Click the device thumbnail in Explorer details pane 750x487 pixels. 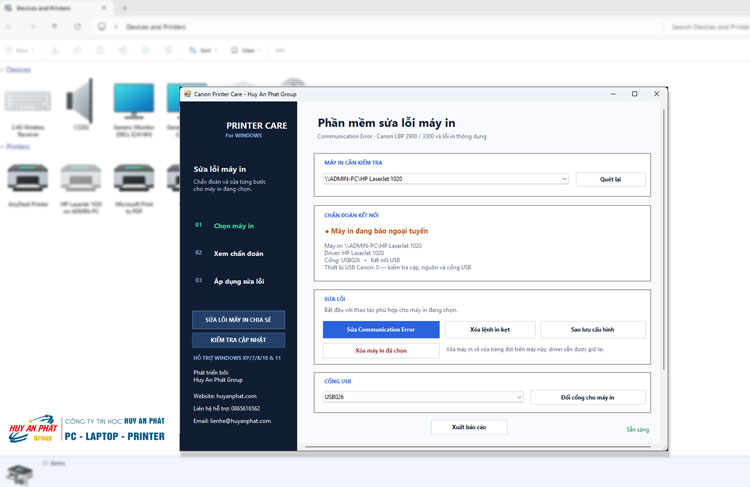coord(19,474)
